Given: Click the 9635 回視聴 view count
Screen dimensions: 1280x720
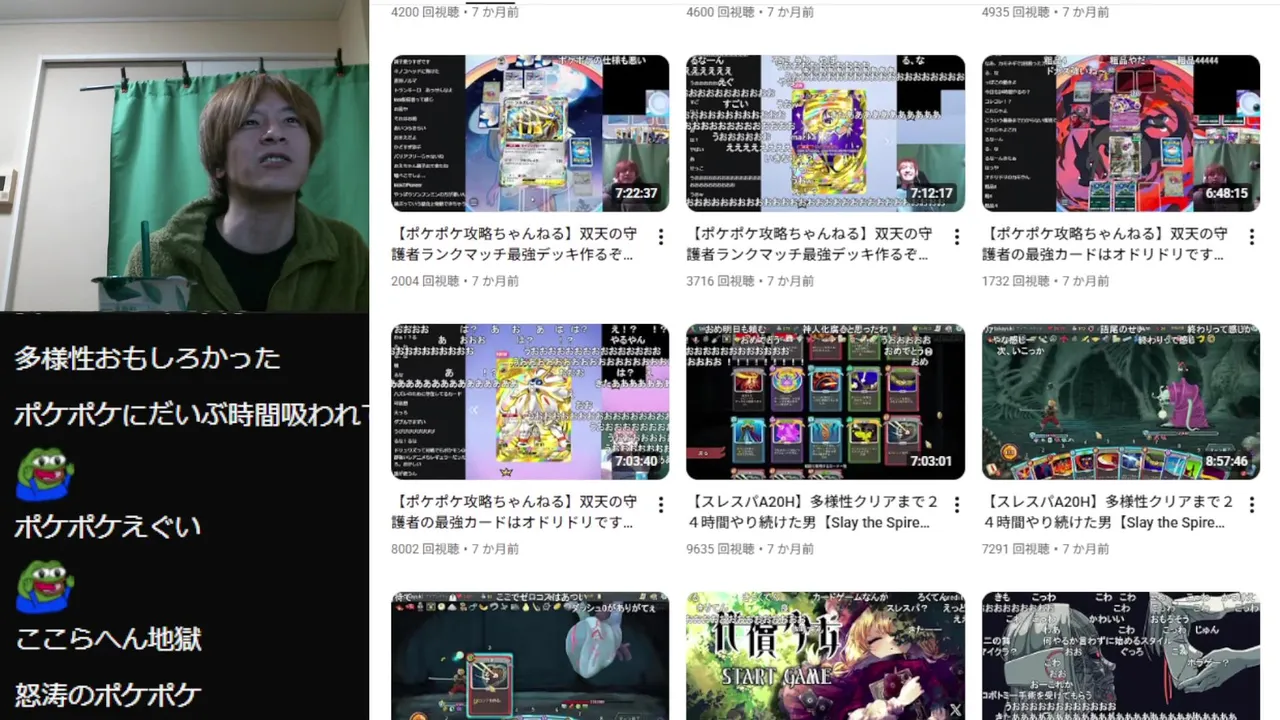Looking at the screenshot, I should [x=720, y=549].
